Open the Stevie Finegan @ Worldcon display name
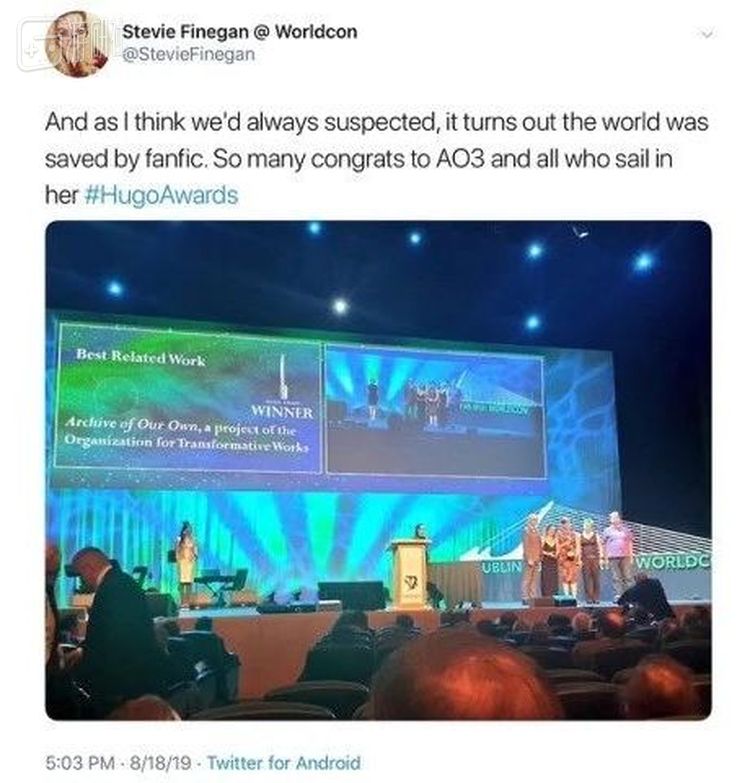 (x=239, y=32)
